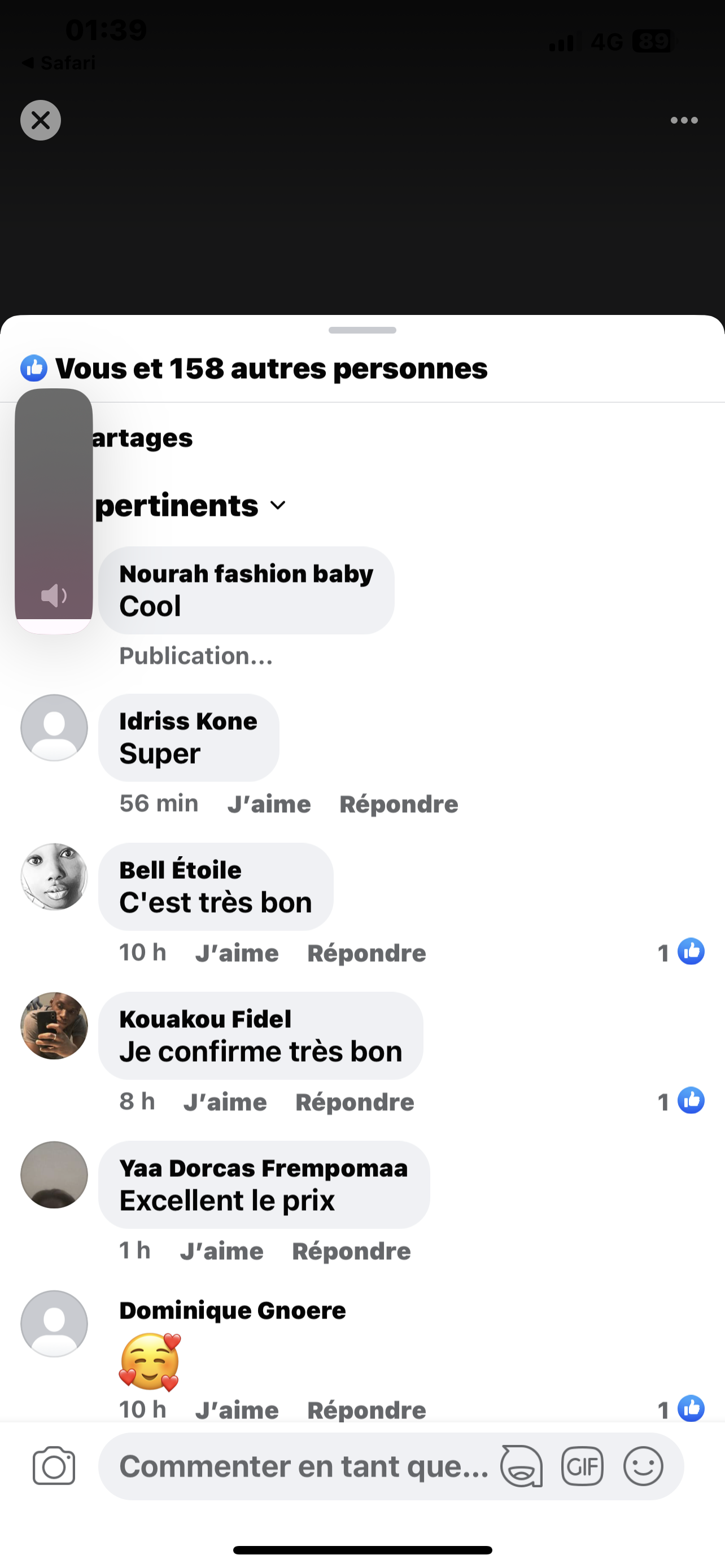Tap the blue like reaction icon in header
Viewport: 725px width, 1568px height.
coord(34,368)
